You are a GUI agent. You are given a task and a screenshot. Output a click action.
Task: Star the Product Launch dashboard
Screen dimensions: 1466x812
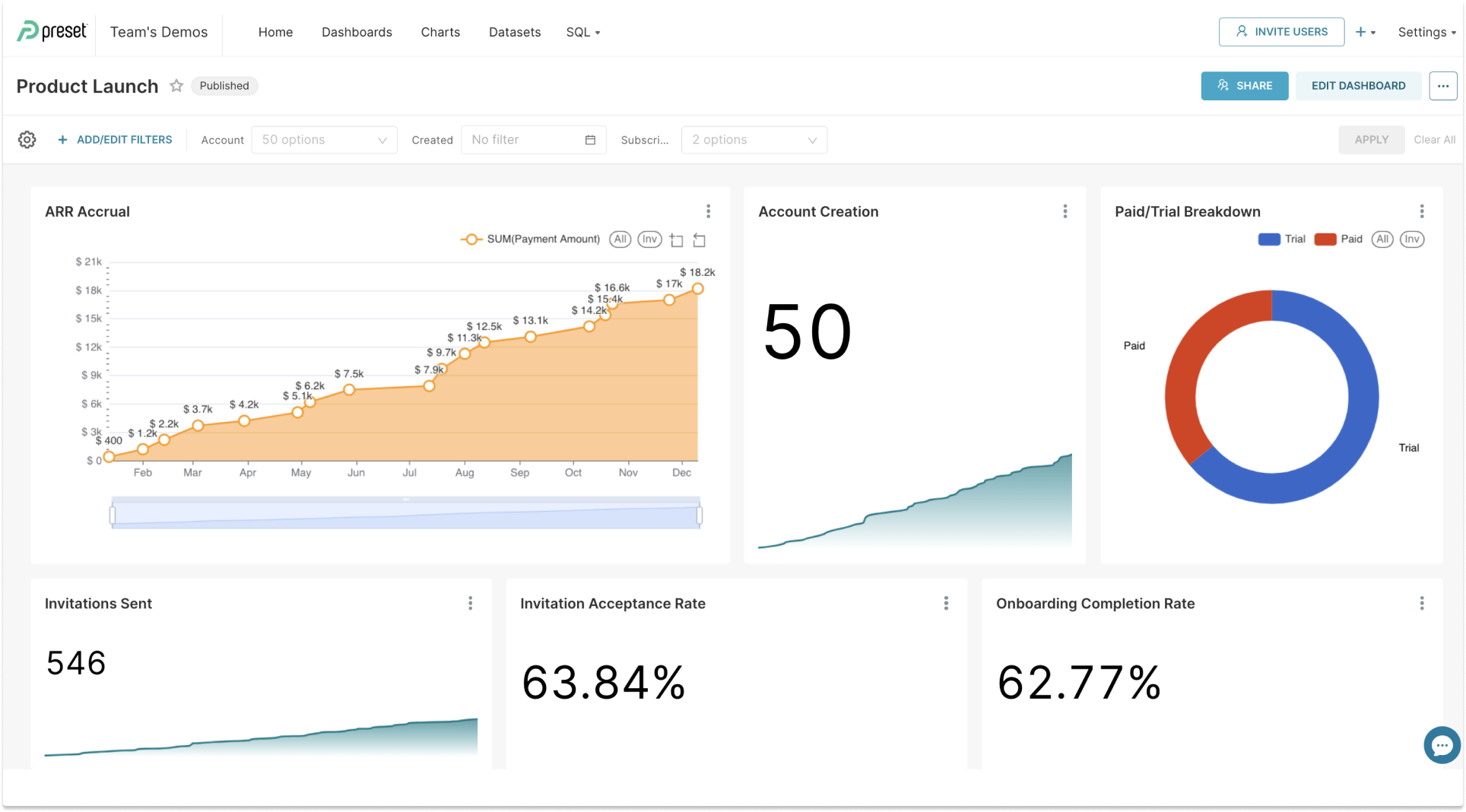pos(176,86)
